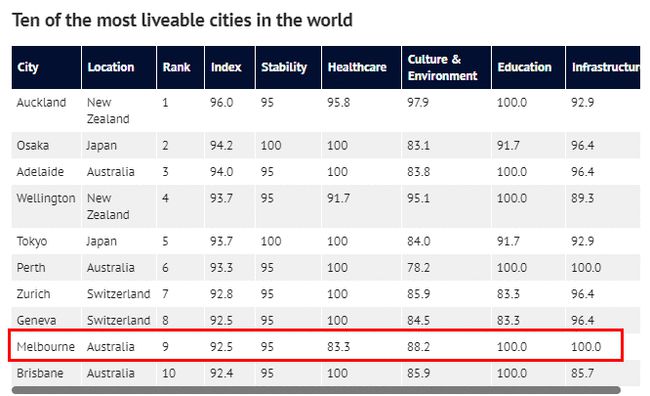Select the Melbourne city cell
The height and width of the screenshot is (396, 650).
pyautogui.click(x=46, y=346)
